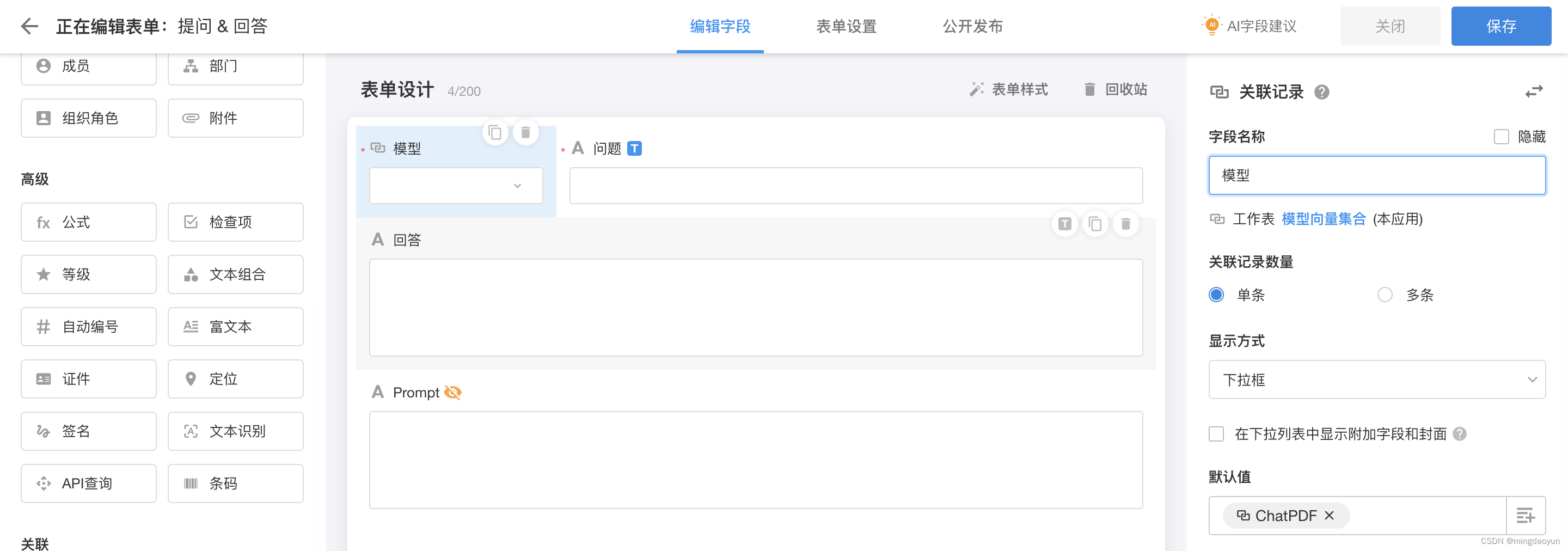Screen dimensions: 1568x551
Task: Open linked worksheet 模型向量集合
Action: click(1324, 219)
